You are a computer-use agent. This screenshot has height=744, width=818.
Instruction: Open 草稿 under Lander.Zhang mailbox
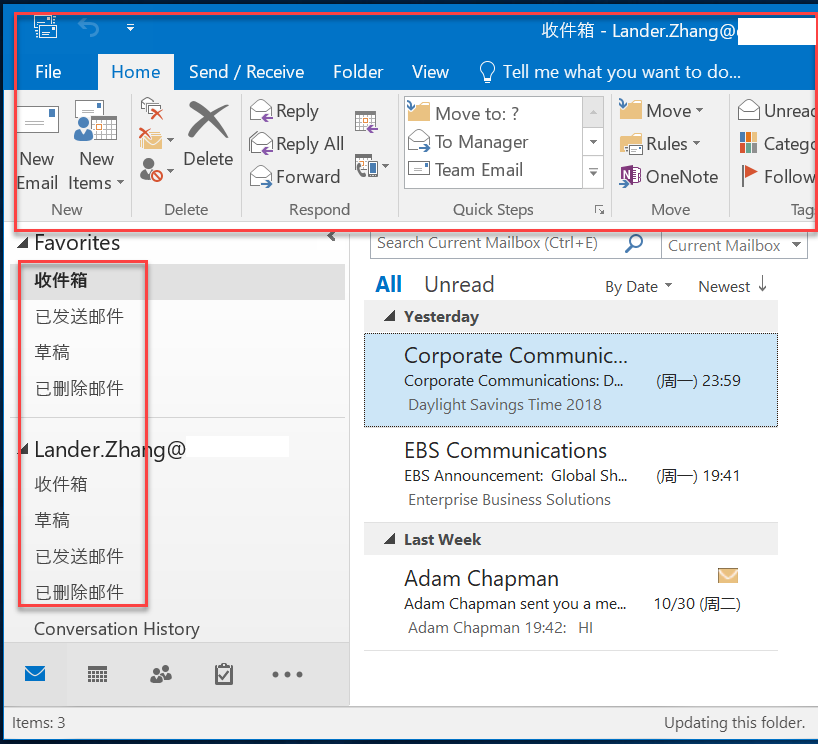tap(177, 521)
